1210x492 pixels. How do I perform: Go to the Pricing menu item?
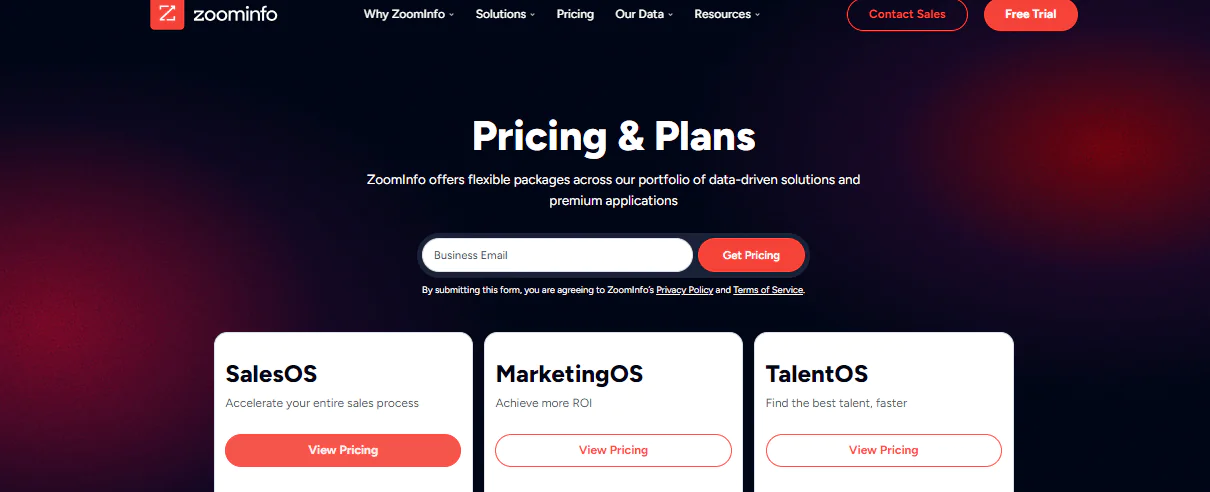coord(575,14)
